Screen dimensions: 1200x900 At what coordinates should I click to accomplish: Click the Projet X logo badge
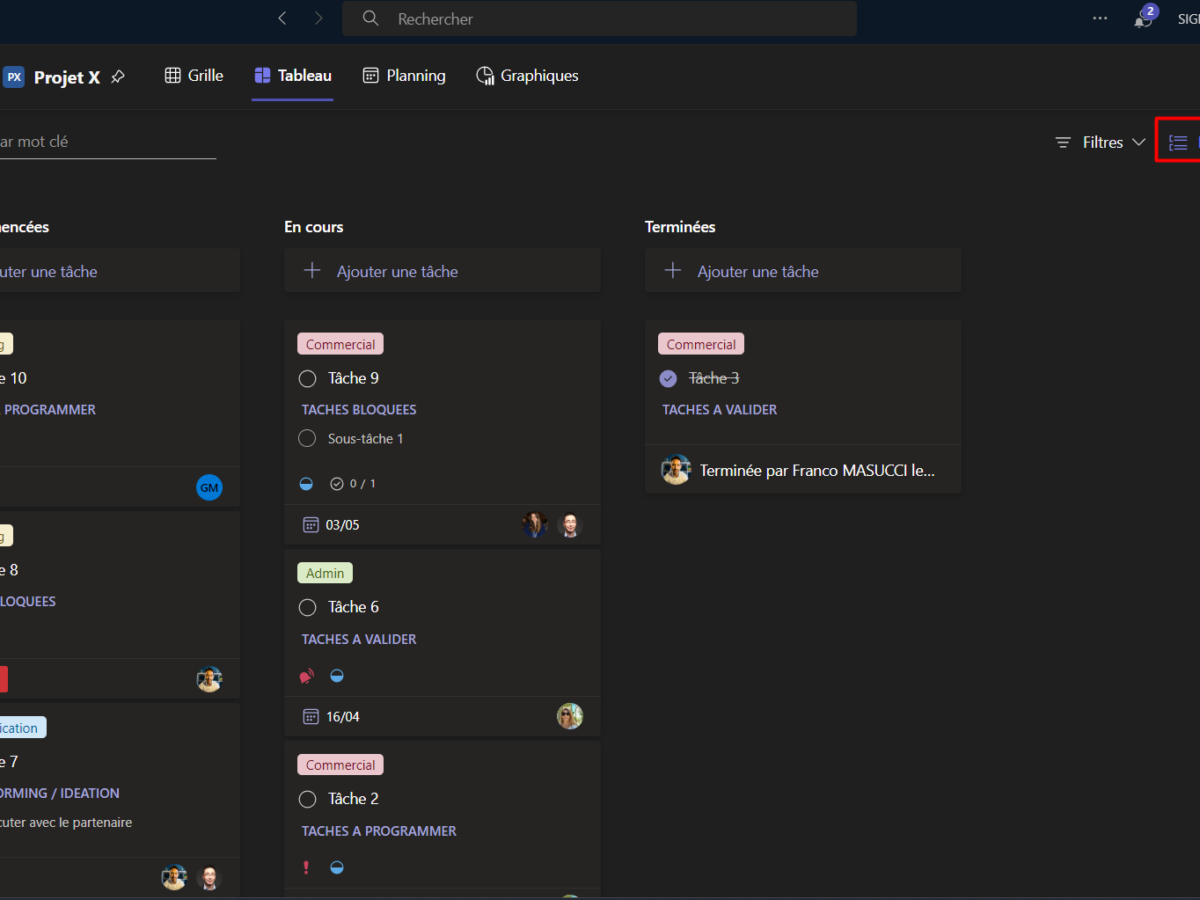pyautogui.click(x=14, y=77)
